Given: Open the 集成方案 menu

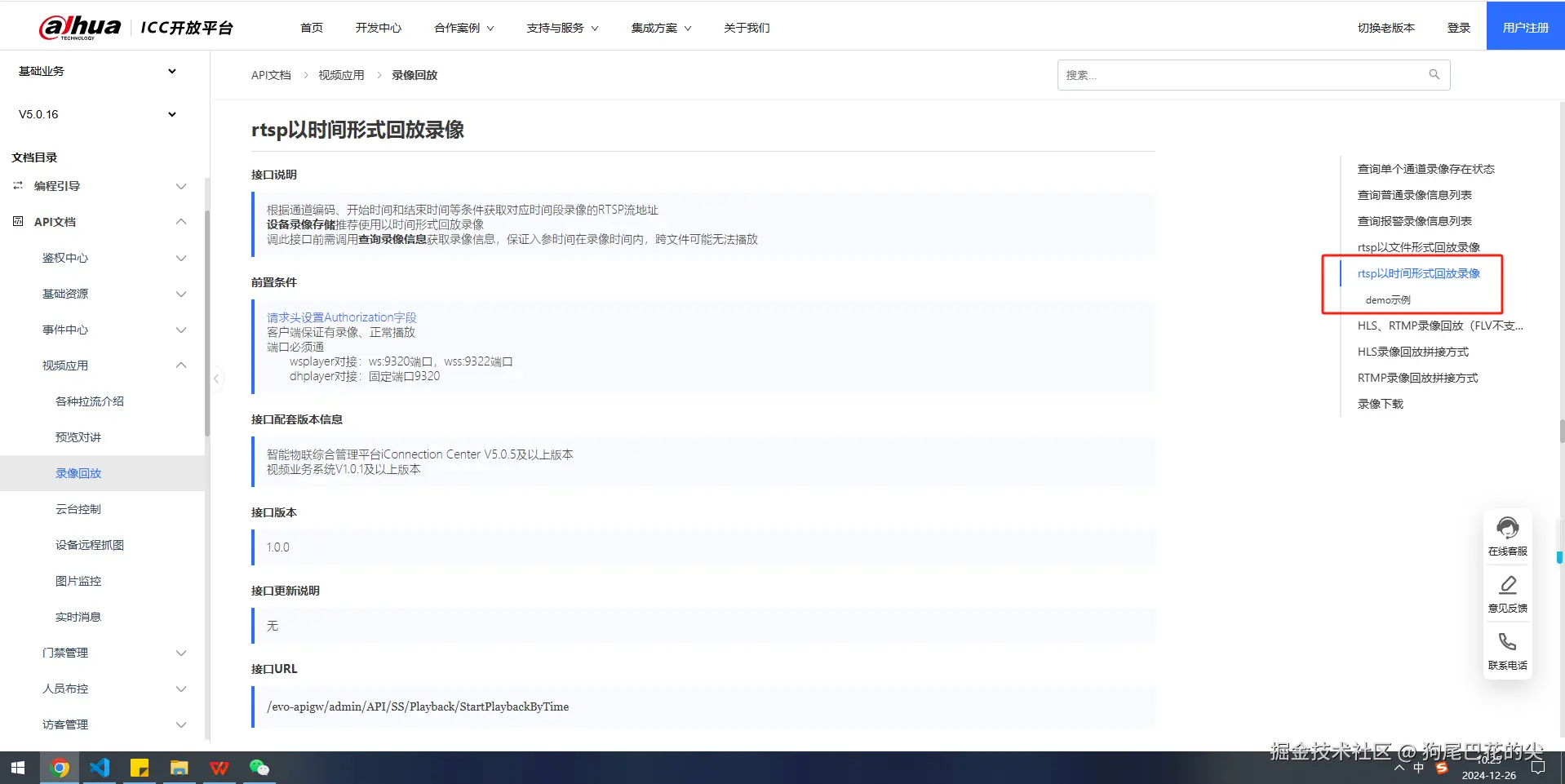Looking at the screenshot, I should pos(661,28).
